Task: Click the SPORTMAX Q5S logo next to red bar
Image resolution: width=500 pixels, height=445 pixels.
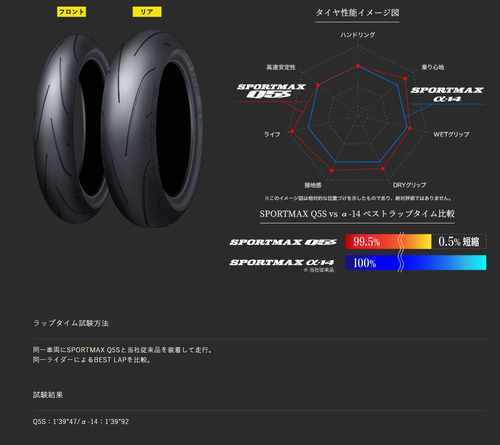Action: tap(283, 242)
